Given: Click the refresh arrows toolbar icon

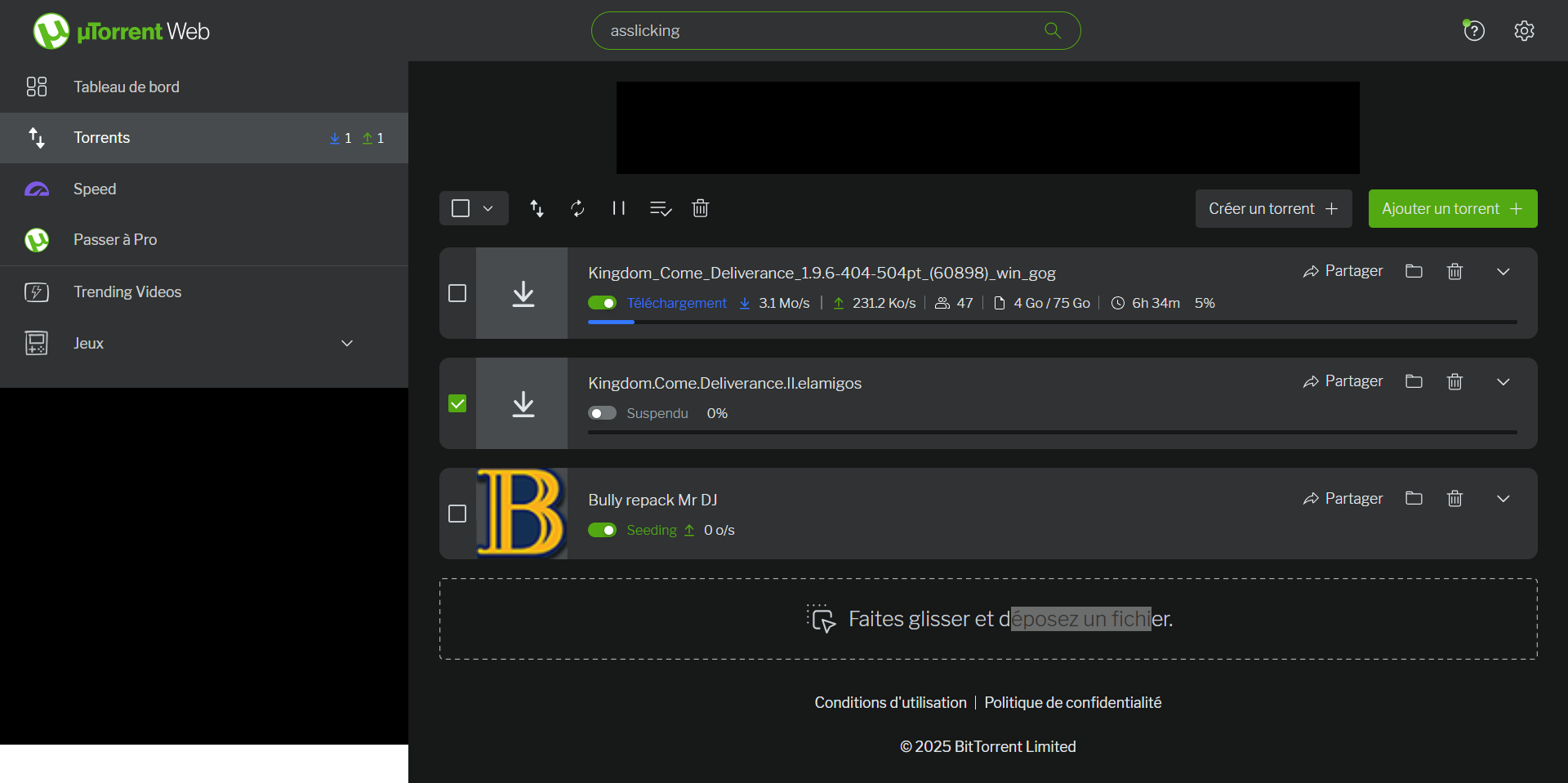Looking at the screenshot, I should pos(577,208).
